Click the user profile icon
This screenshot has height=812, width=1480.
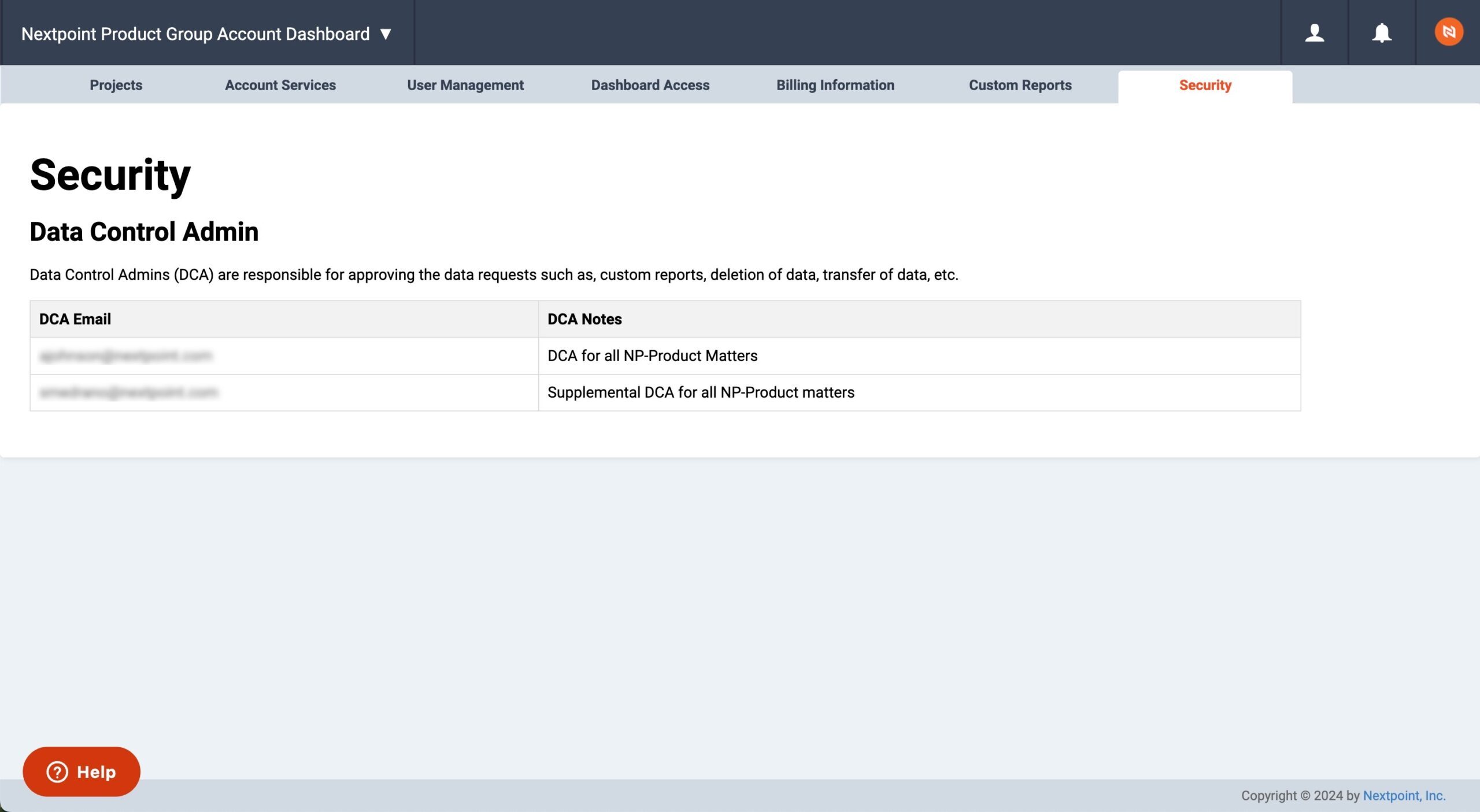click(x=1314, y=32)
